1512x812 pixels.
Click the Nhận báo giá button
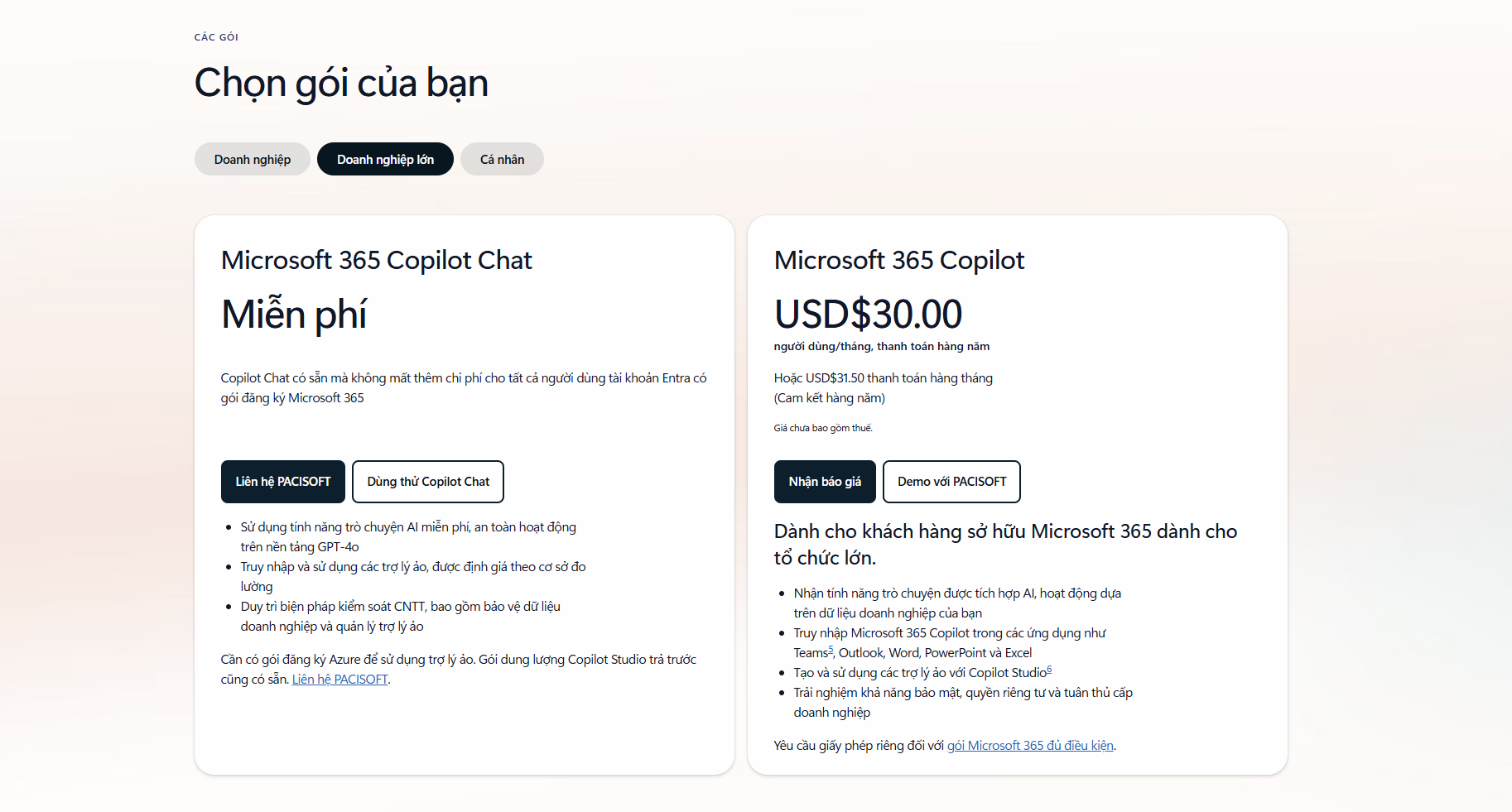coord(825,482)
